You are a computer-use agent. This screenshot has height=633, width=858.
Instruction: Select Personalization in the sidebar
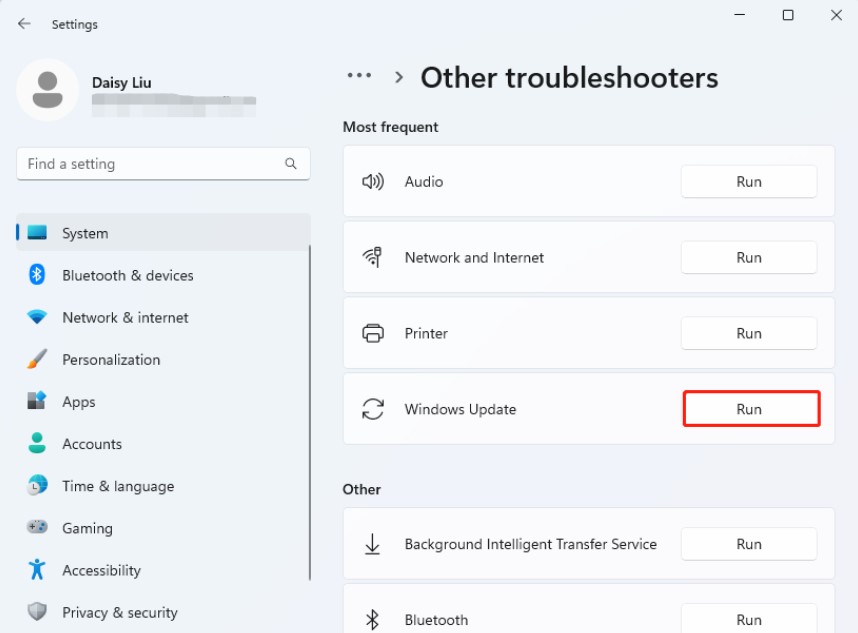163,359
